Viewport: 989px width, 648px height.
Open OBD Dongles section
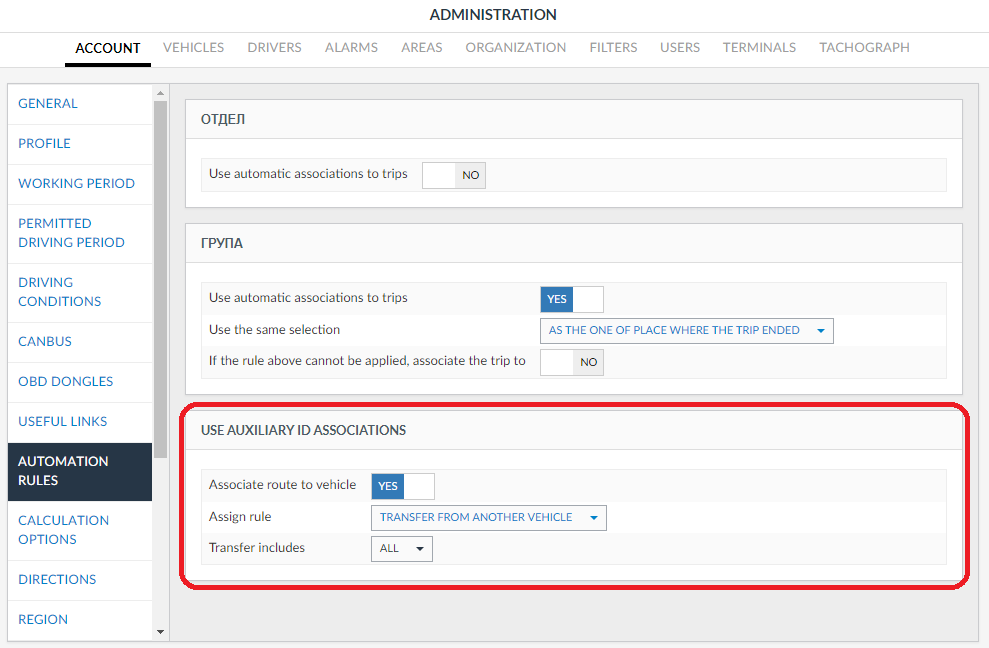coord(65,382)
